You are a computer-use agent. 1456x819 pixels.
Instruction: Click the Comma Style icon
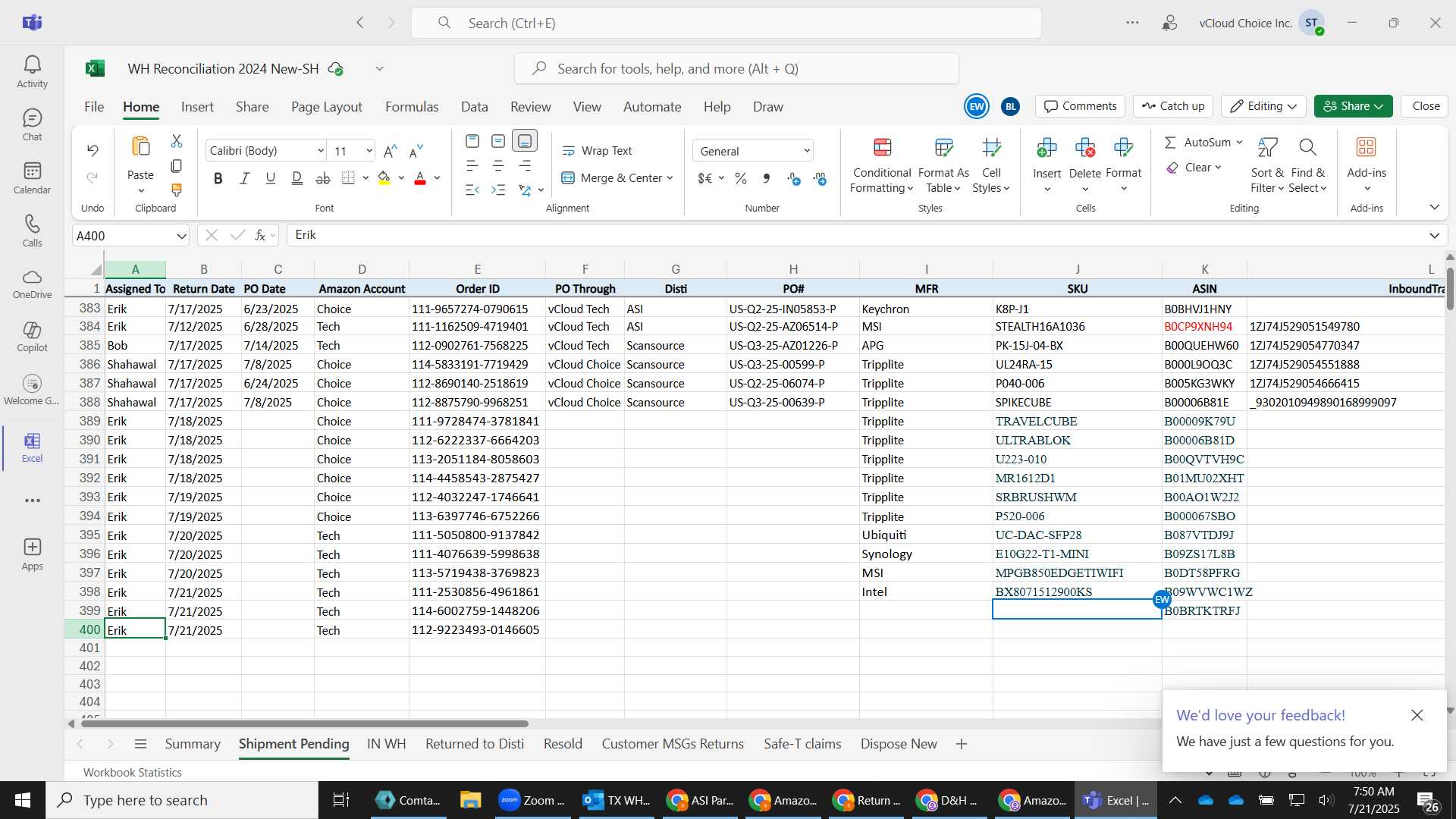click(767, 178)
